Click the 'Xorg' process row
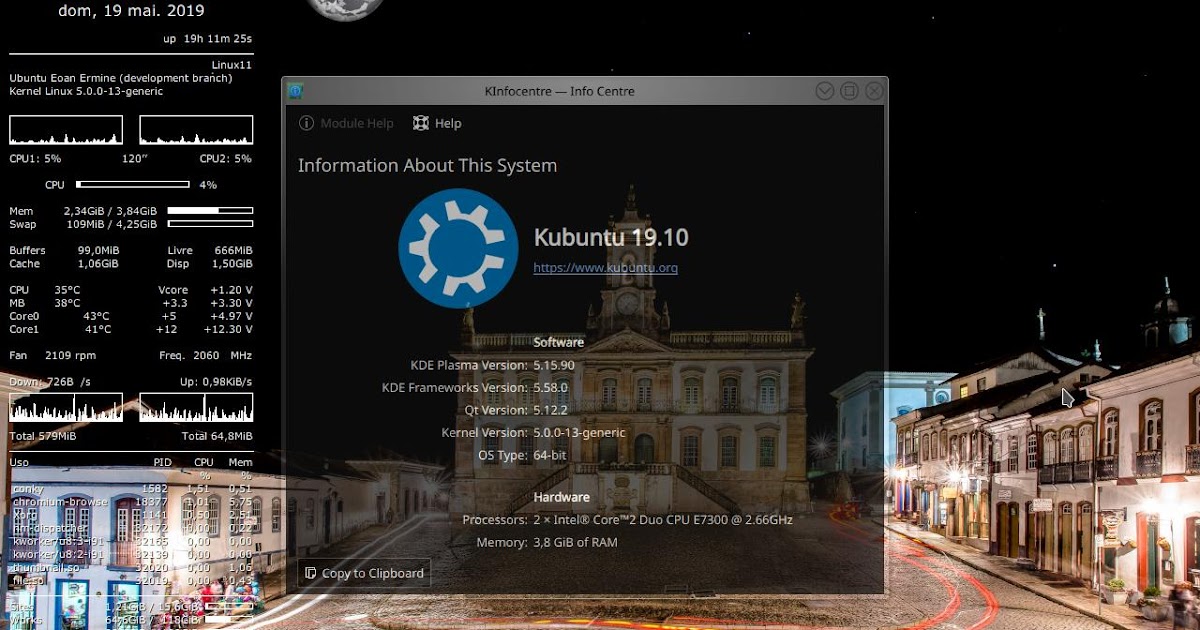 tap(131, 515)
